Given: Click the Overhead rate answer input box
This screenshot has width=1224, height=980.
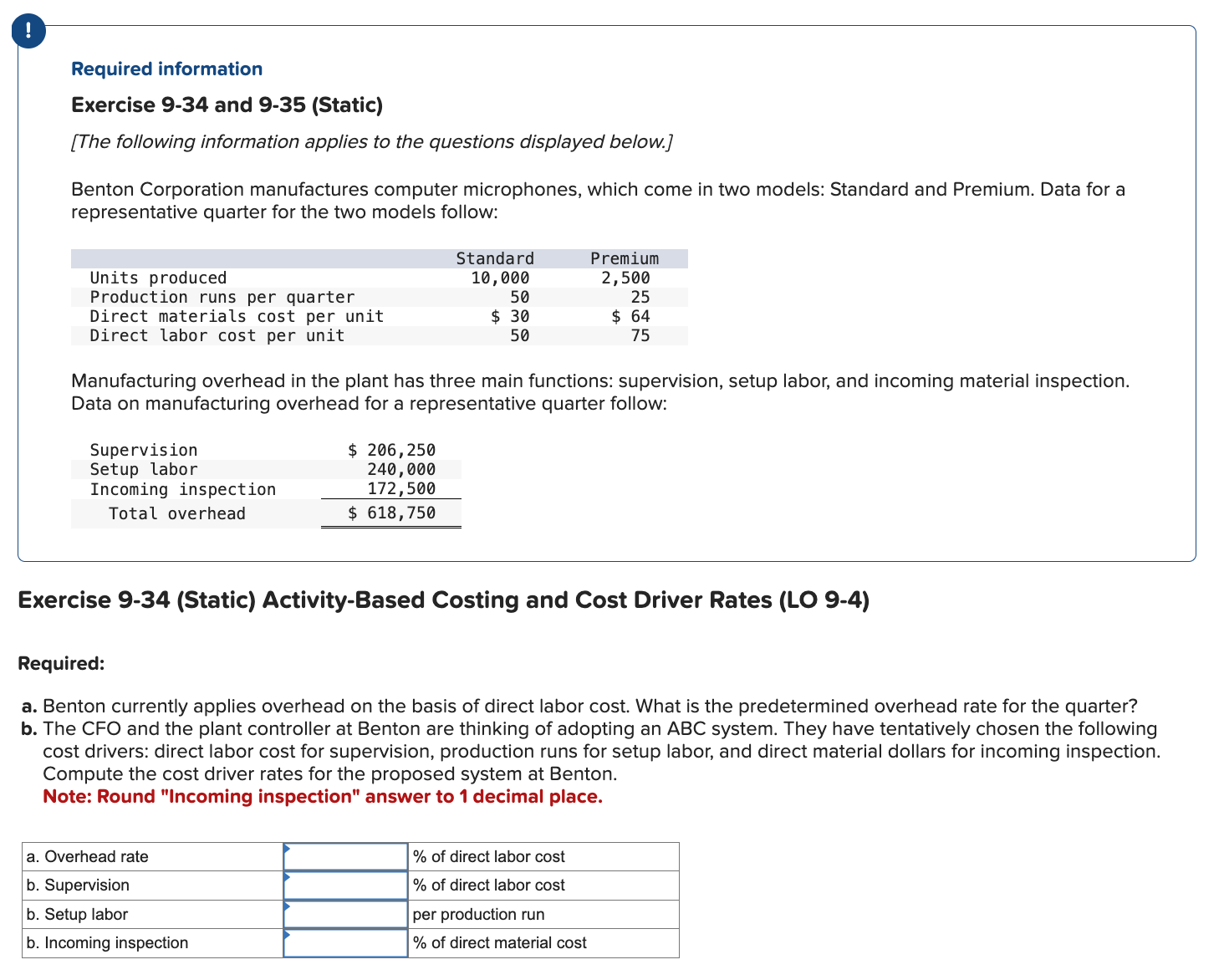Looking at the screenshot, I should (x=345, y=856).
